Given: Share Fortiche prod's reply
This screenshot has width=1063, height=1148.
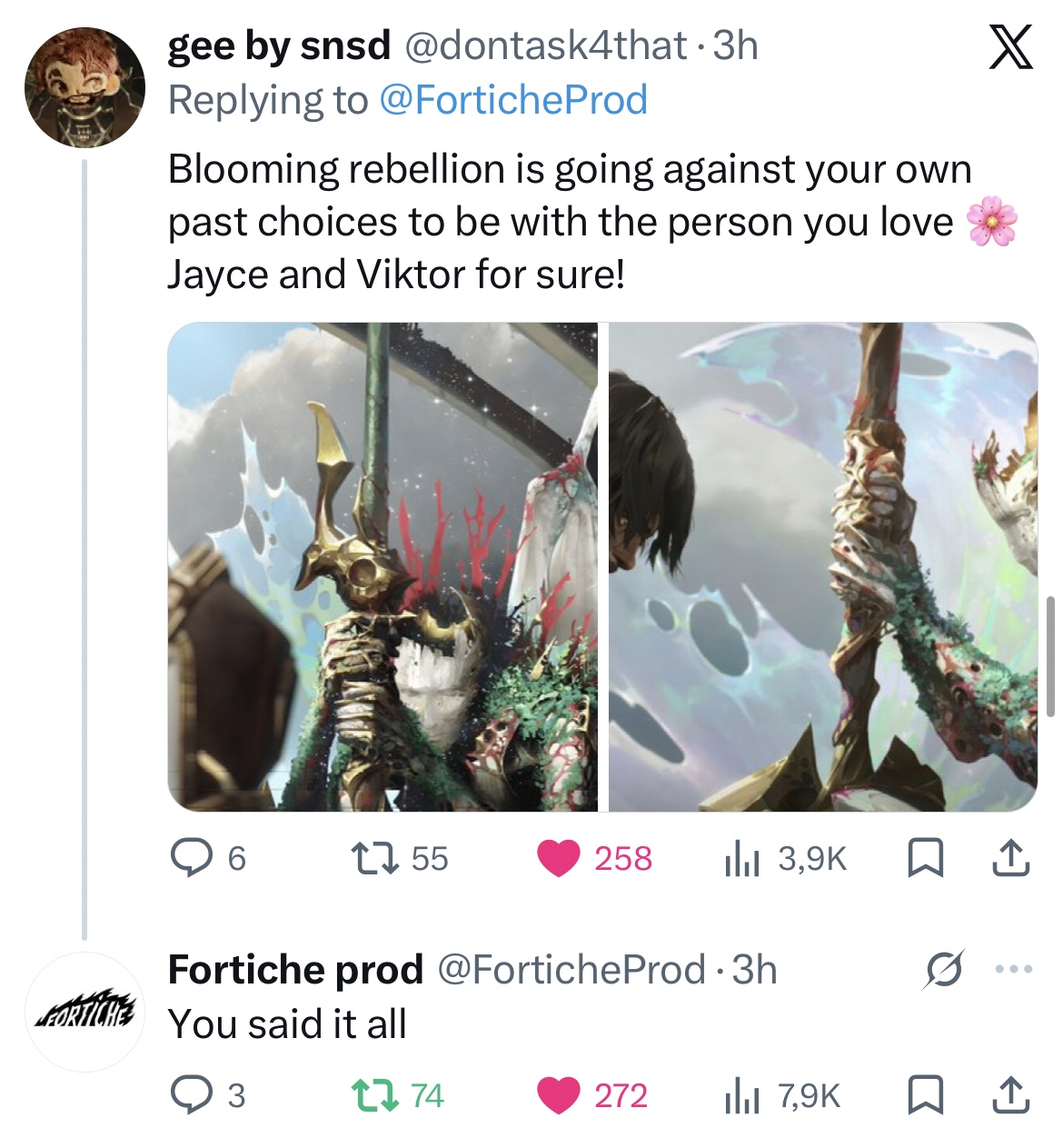Looking at the screenshot, I should click(x=1010, y=1095).
